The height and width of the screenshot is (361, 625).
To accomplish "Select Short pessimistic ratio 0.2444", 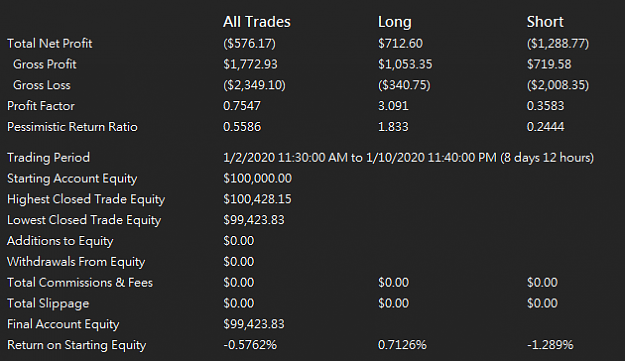I will click(x=545, y=127).
